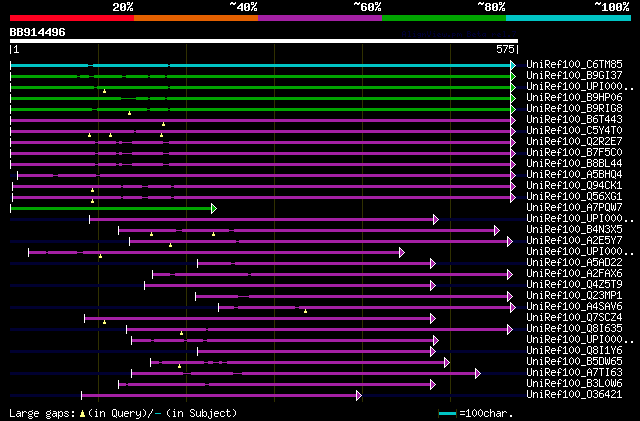Select hit label UniRef100_Q7SCZ4
Viewport: 640px width, 421px height.
pos(574,317)
